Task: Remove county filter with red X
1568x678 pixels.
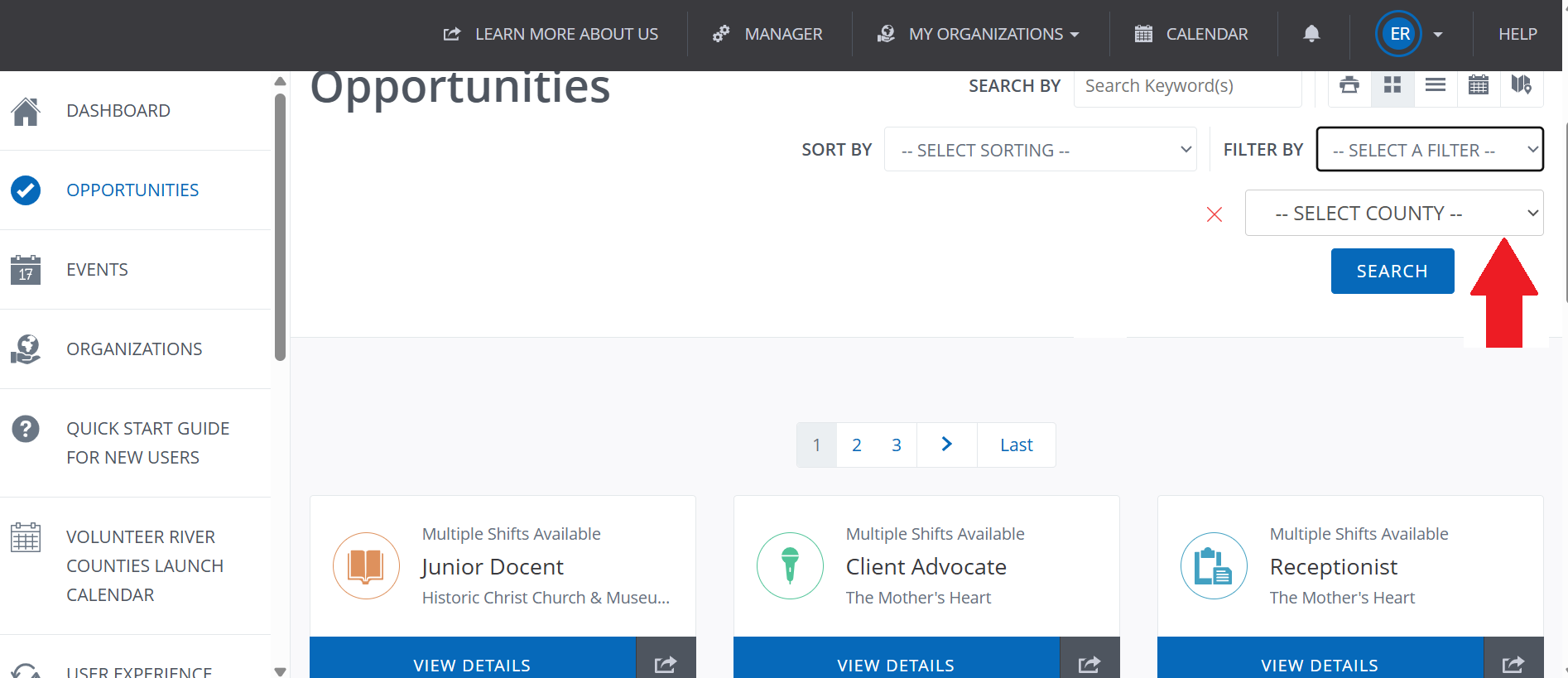Action: pos(1214,214)
